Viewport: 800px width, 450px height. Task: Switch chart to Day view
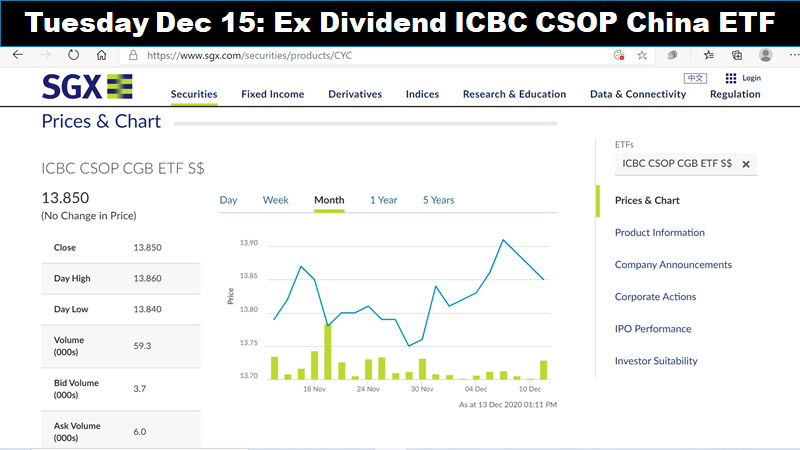[x=229, y=200]
